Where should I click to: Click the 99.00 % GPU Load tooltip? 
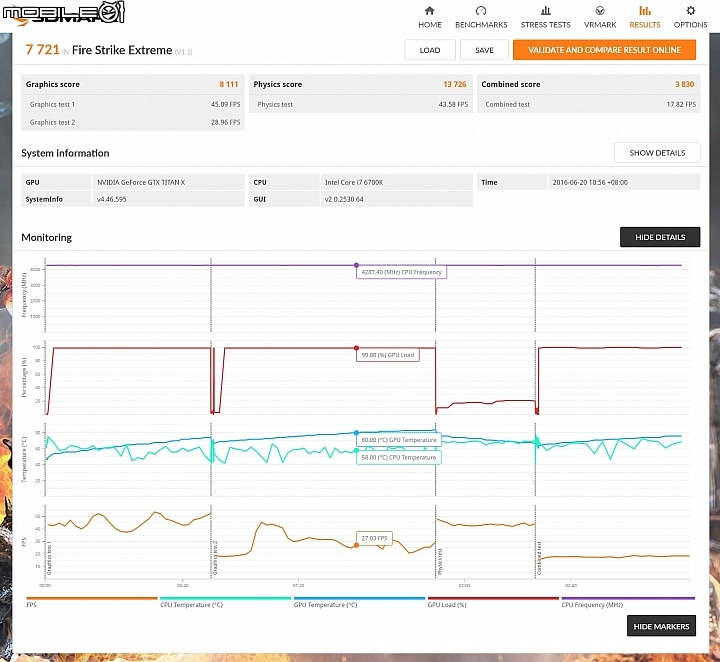388,355
